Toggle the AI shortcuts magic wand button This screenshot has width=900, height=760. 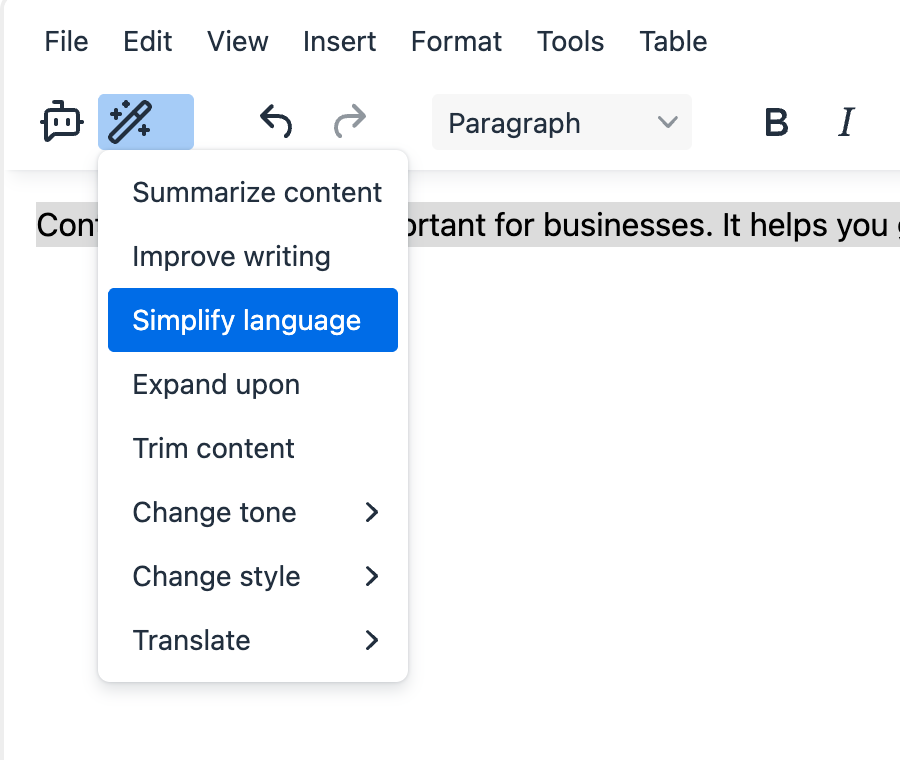pyautogui.click(x=146, y=122)
